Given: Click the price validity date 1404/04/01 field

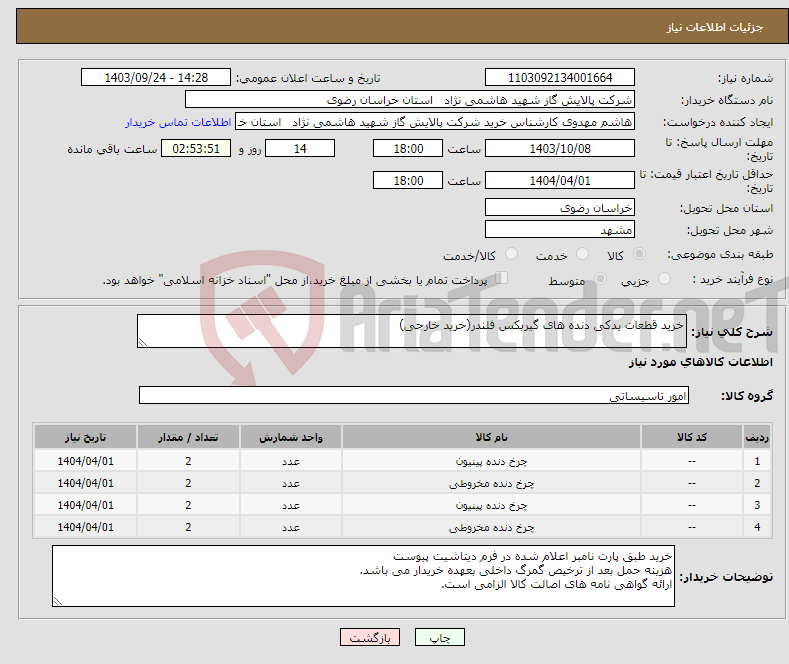Looking at the screenshot, I should (560, 180).
